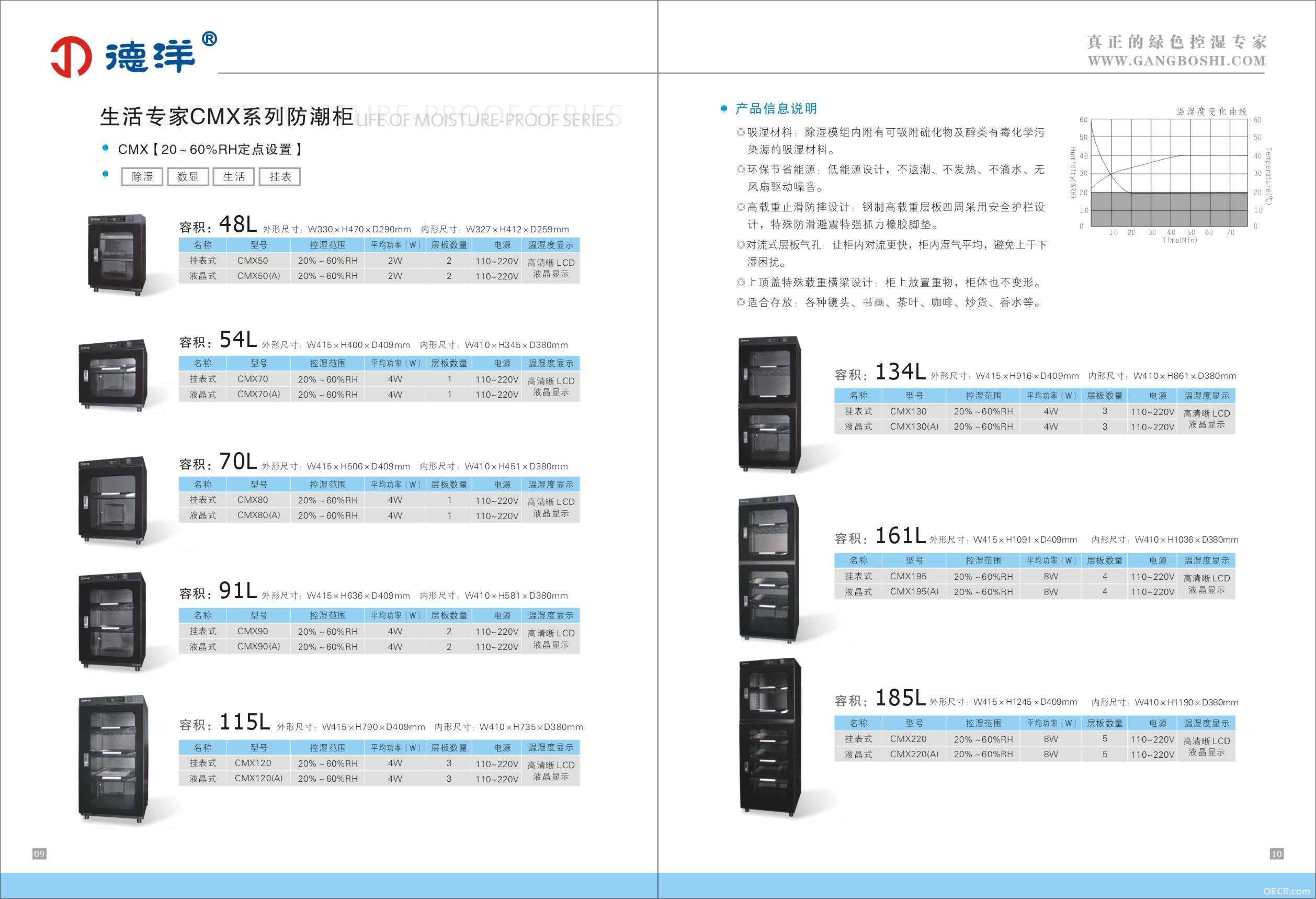Click the 容积 91L heading
This screenshot has width=1316, height=899.
point(218,591)
